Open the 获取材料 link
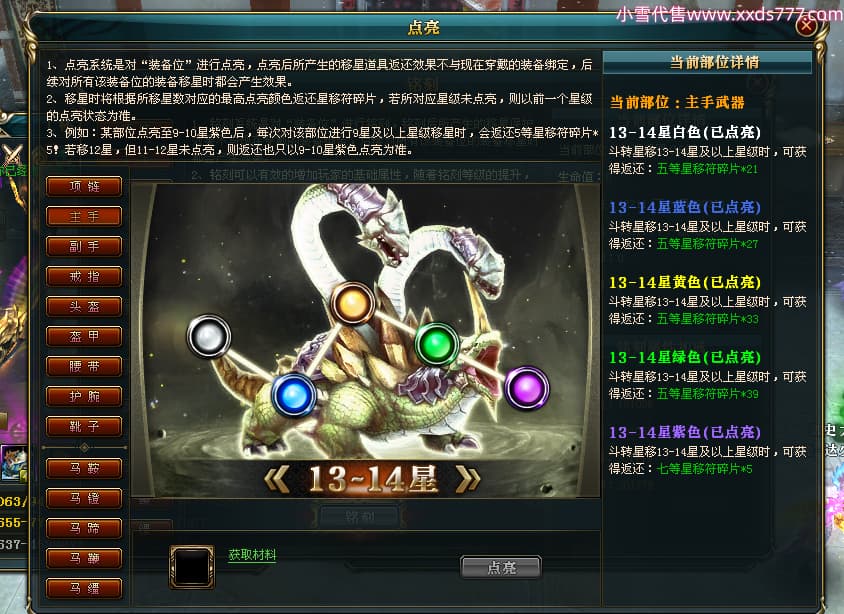This screenshot has width=844, height=614. [x=252, y=555]
